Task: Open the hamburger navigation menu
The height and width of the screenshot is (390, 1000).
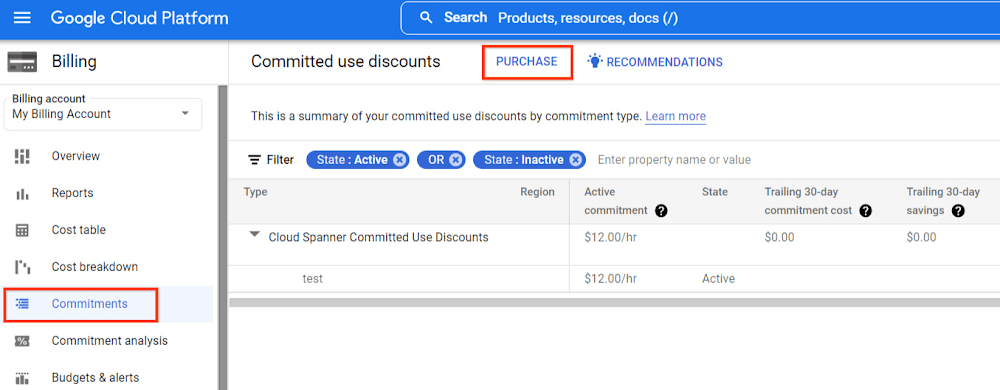Action: pos(22,18)
